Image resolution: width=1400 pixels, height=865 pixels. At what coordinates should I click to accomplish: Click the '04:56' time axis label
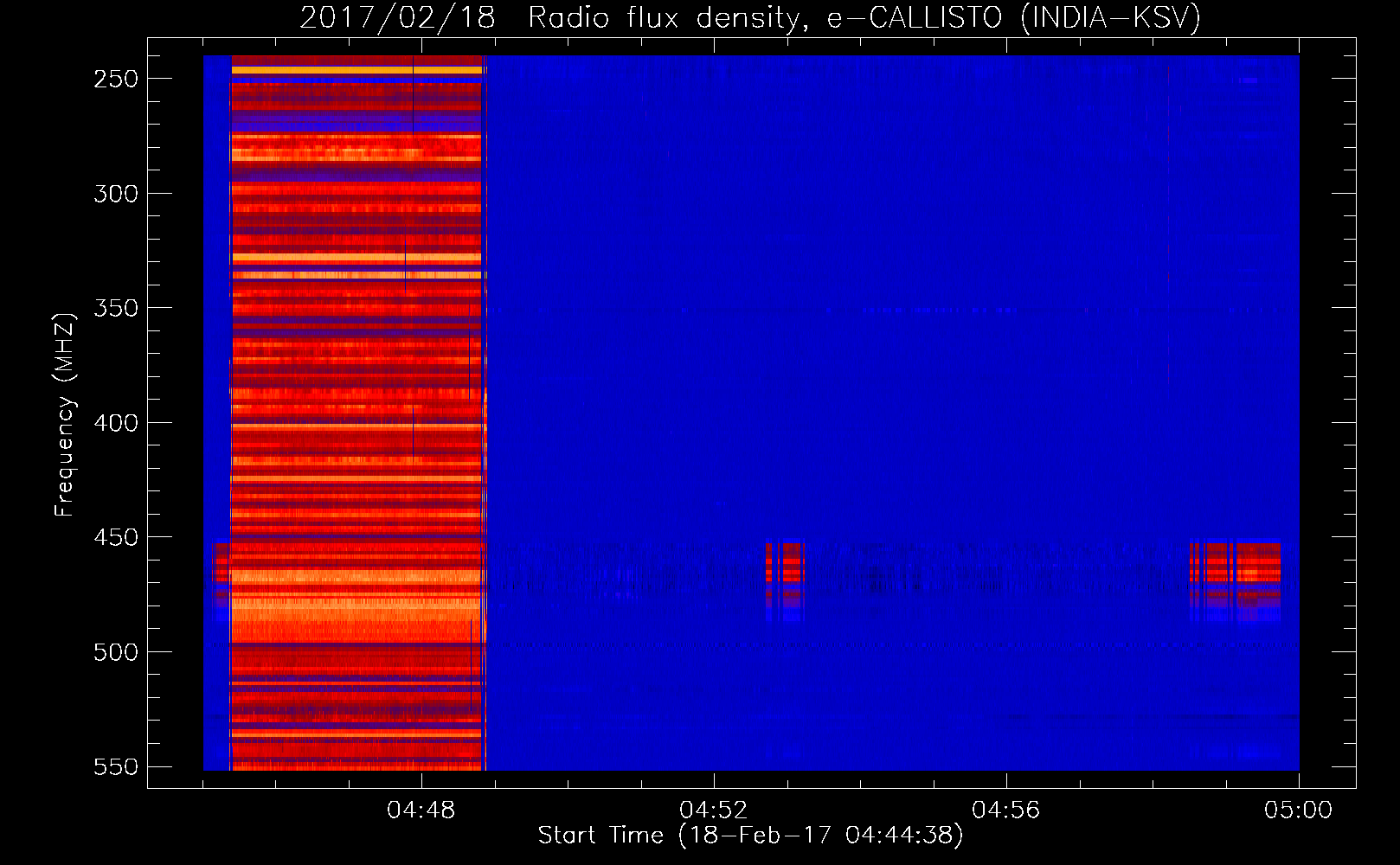click(1006, 811)
